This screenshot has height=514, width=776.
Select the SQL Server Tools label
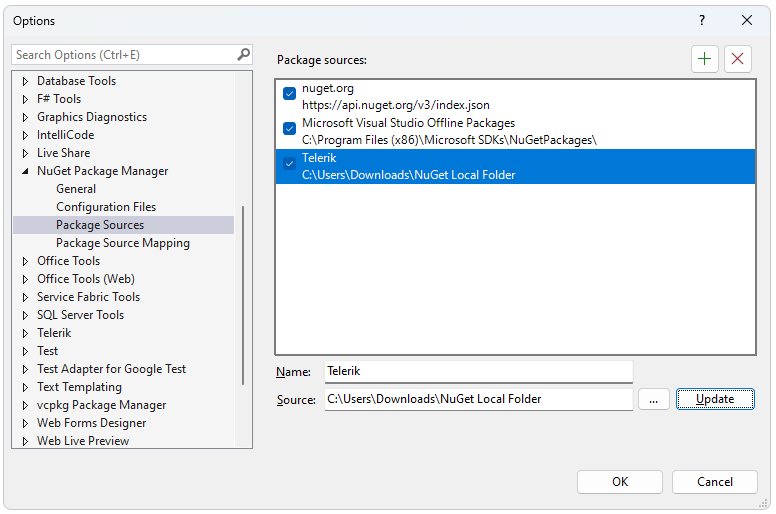pos(80,315)
